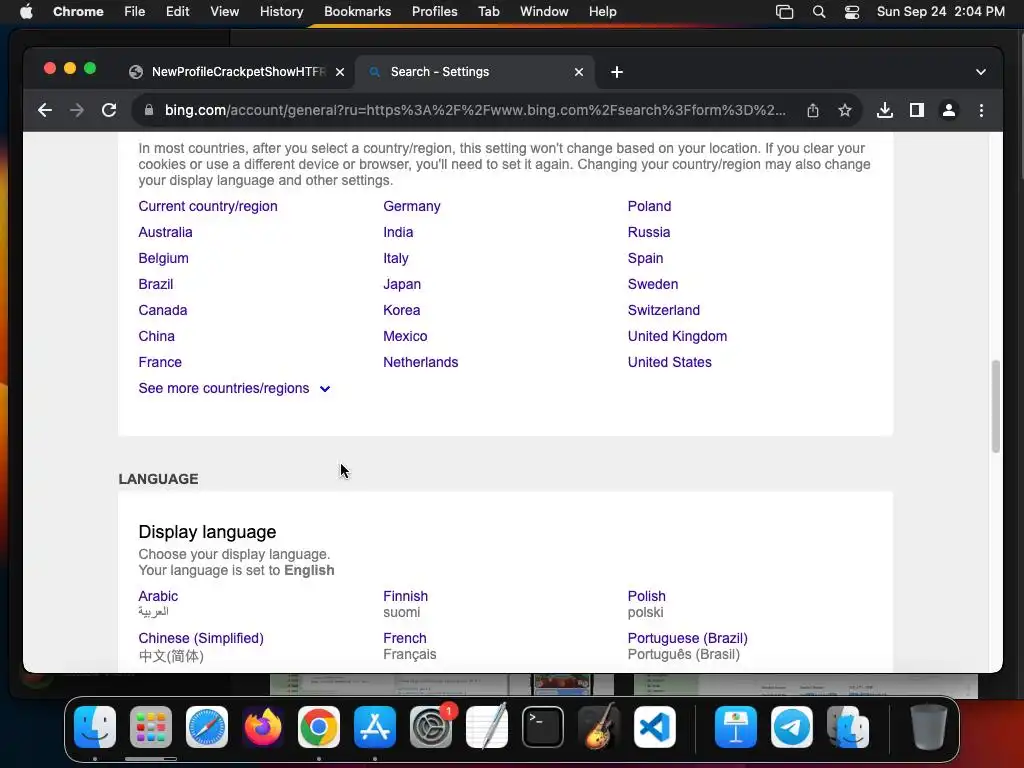Viewport: 1024px width, 768px height.
Task: Set display language to Polish
Action: tap(647, 596)
